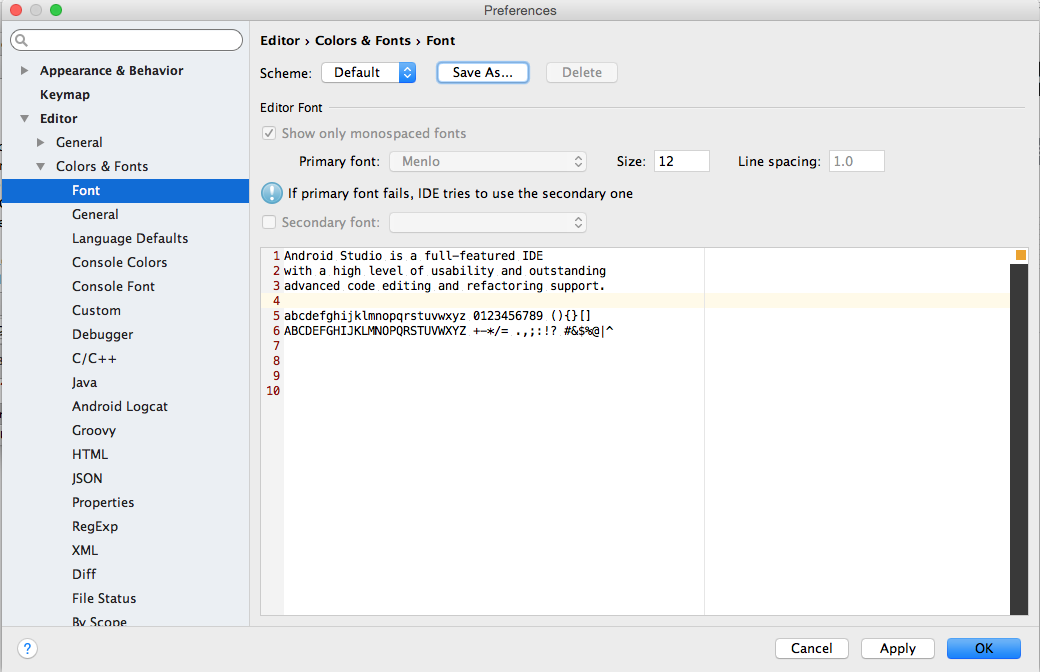
Task: Open Diff color settings
Action: pos(84,574)
